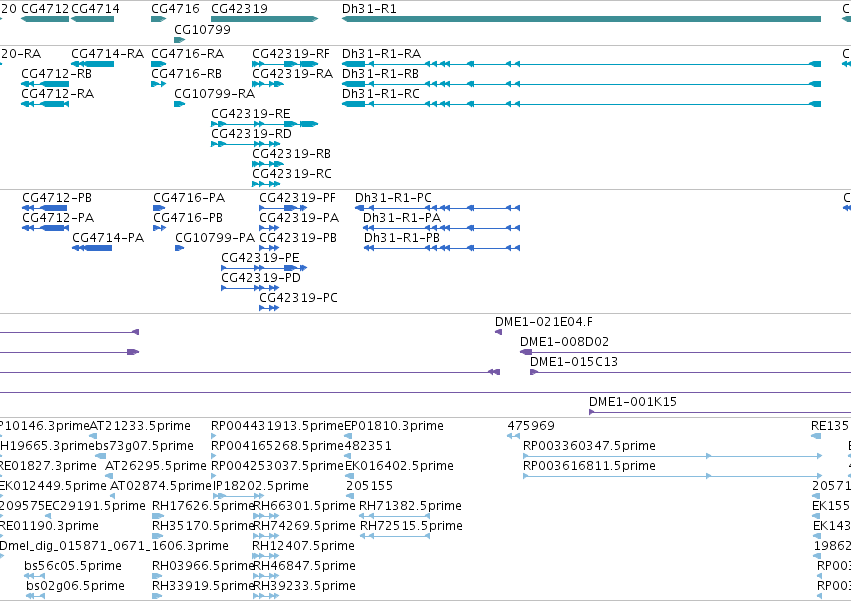The width and height of the screenshot is (851, 601).
Task: Click the CG10799-PA protein label
Action: pos(215,238)
